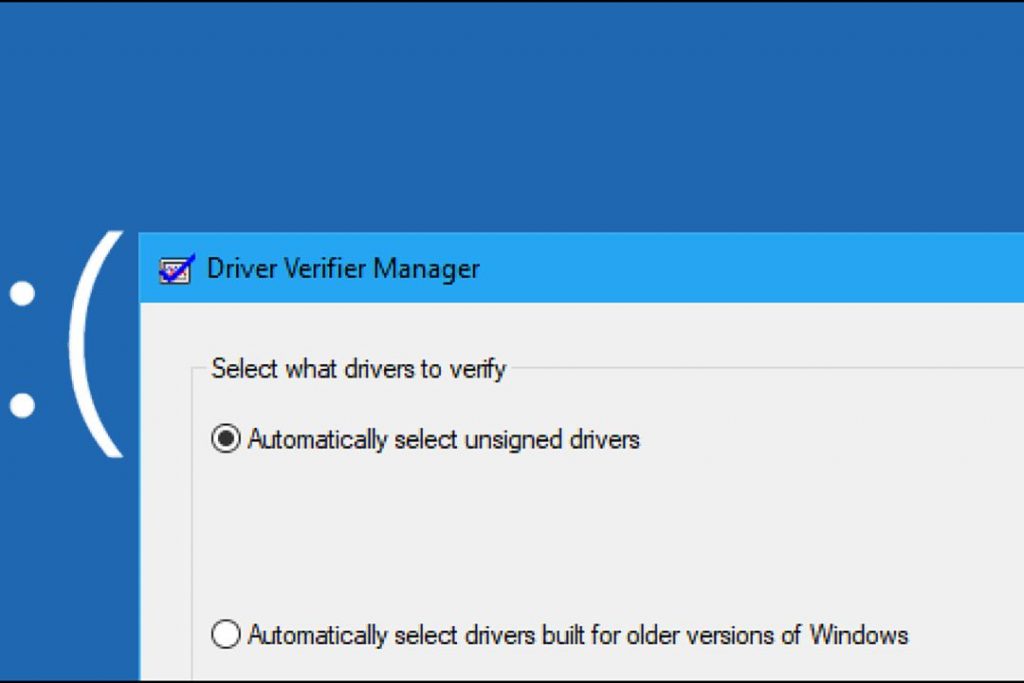The width and height of the screenshot is (1024, 683).
Task: Click the lower dot of the frowning face
Action: (20, 405)
